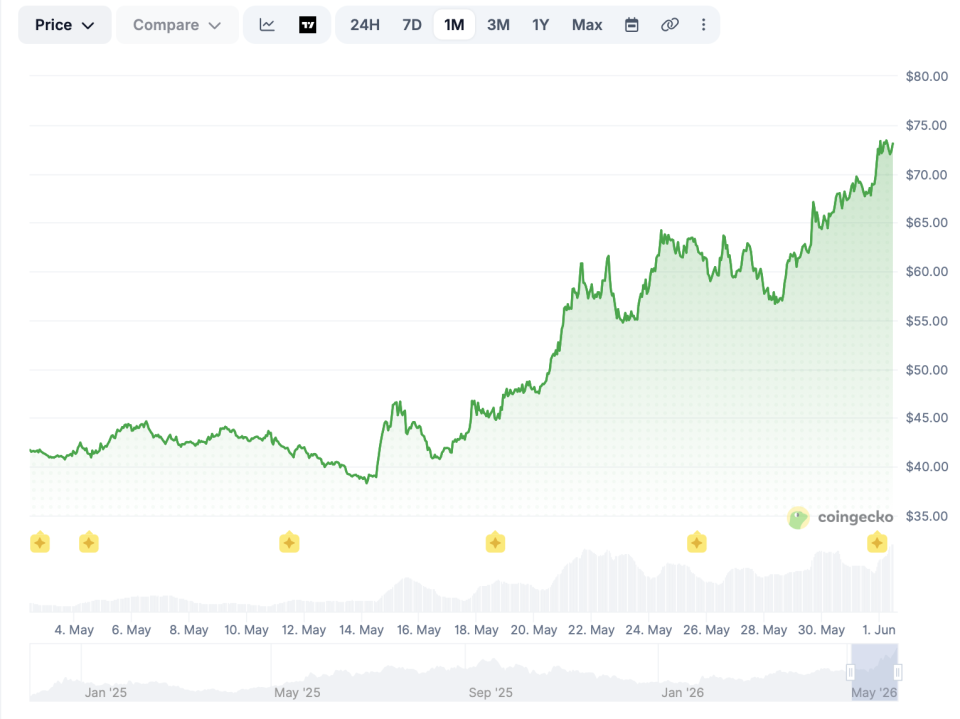Click the second star marker near 4. May
The width and height of the screenshot is (960, 719).
click(89, 543)
